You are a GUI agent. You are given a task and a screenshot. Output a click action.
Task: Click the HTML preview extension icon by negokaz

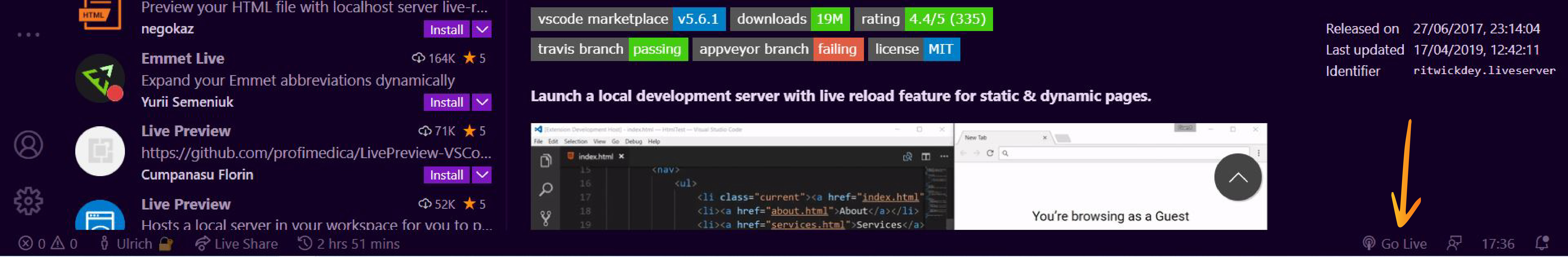pyautogui.click(x=100, y=15)
